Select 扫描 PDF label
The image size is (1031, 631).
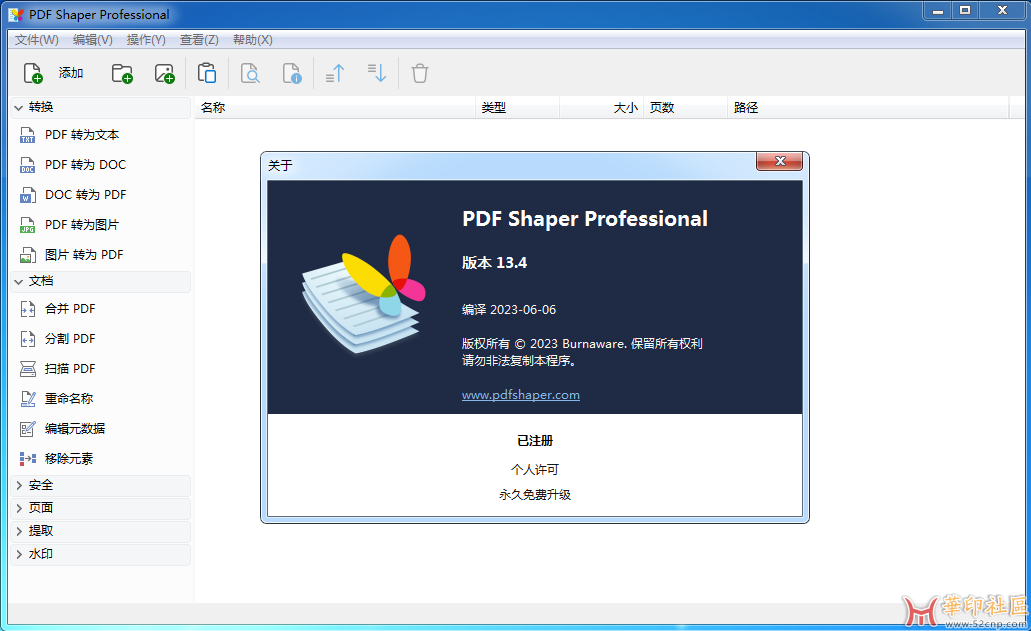pos(70,369)
